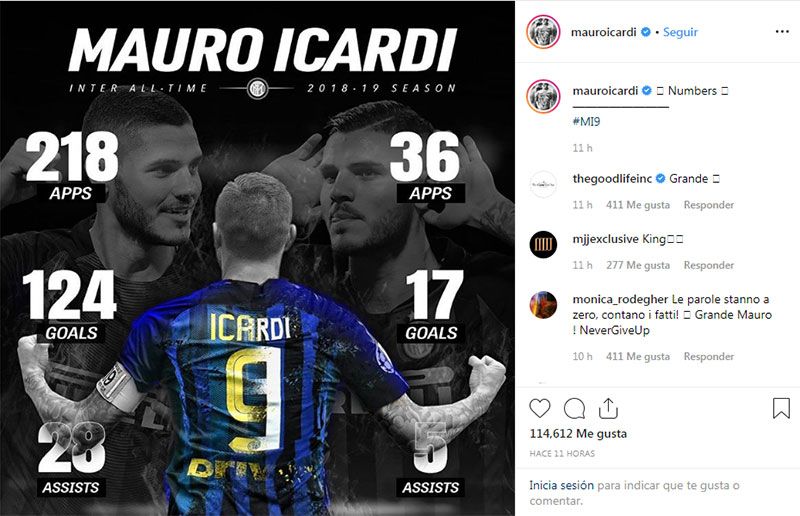Open the thegoodlifeinc username link

pos(612,179)
